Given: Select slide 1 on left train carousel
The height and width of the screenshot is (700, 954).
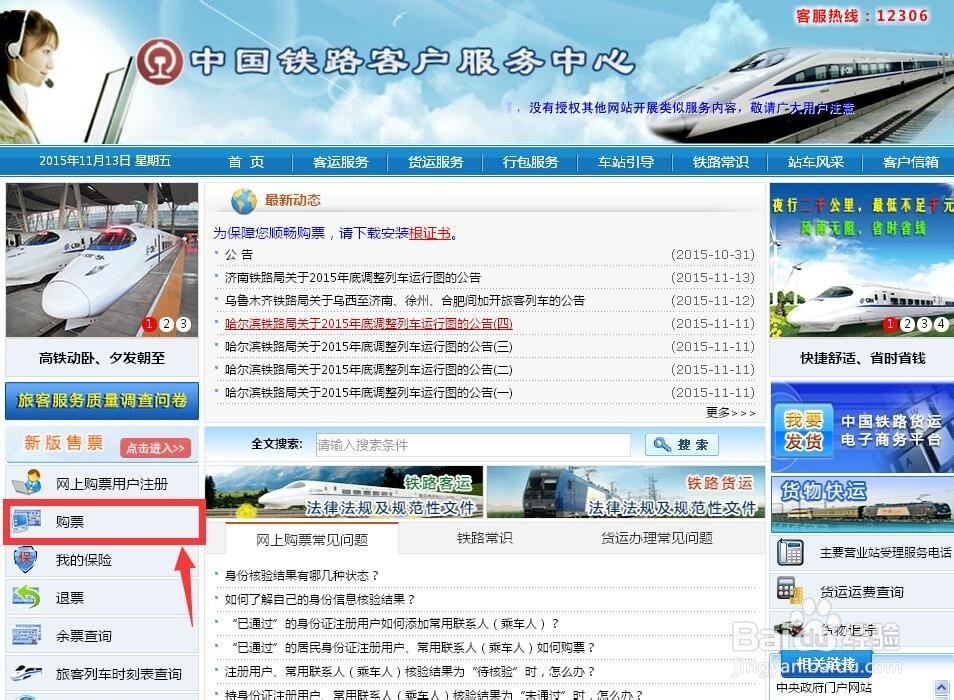Looking at the screenshot, I should [149, 324].
